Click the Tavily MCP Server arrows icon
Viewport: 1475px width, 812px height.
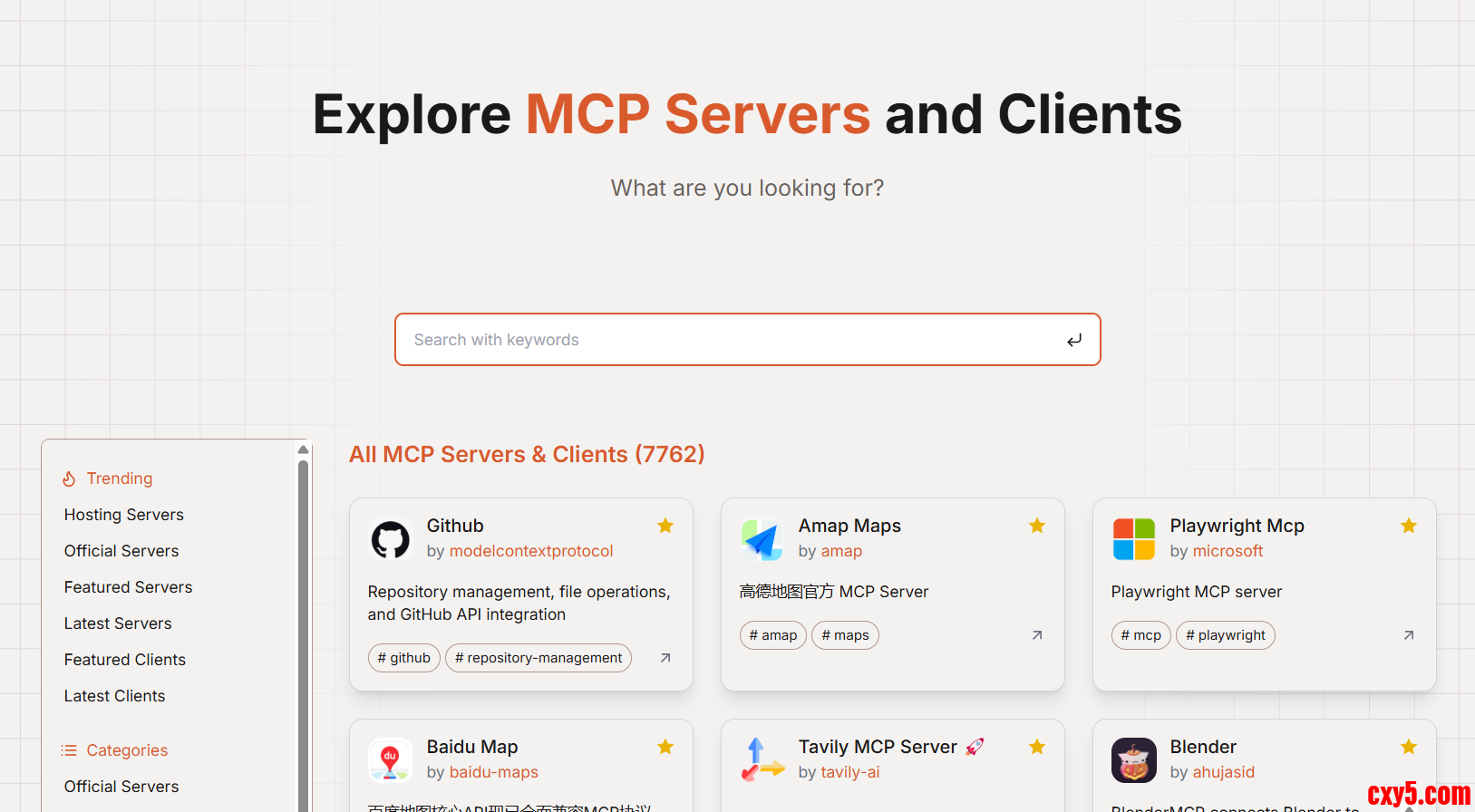[x=762, y=759]
